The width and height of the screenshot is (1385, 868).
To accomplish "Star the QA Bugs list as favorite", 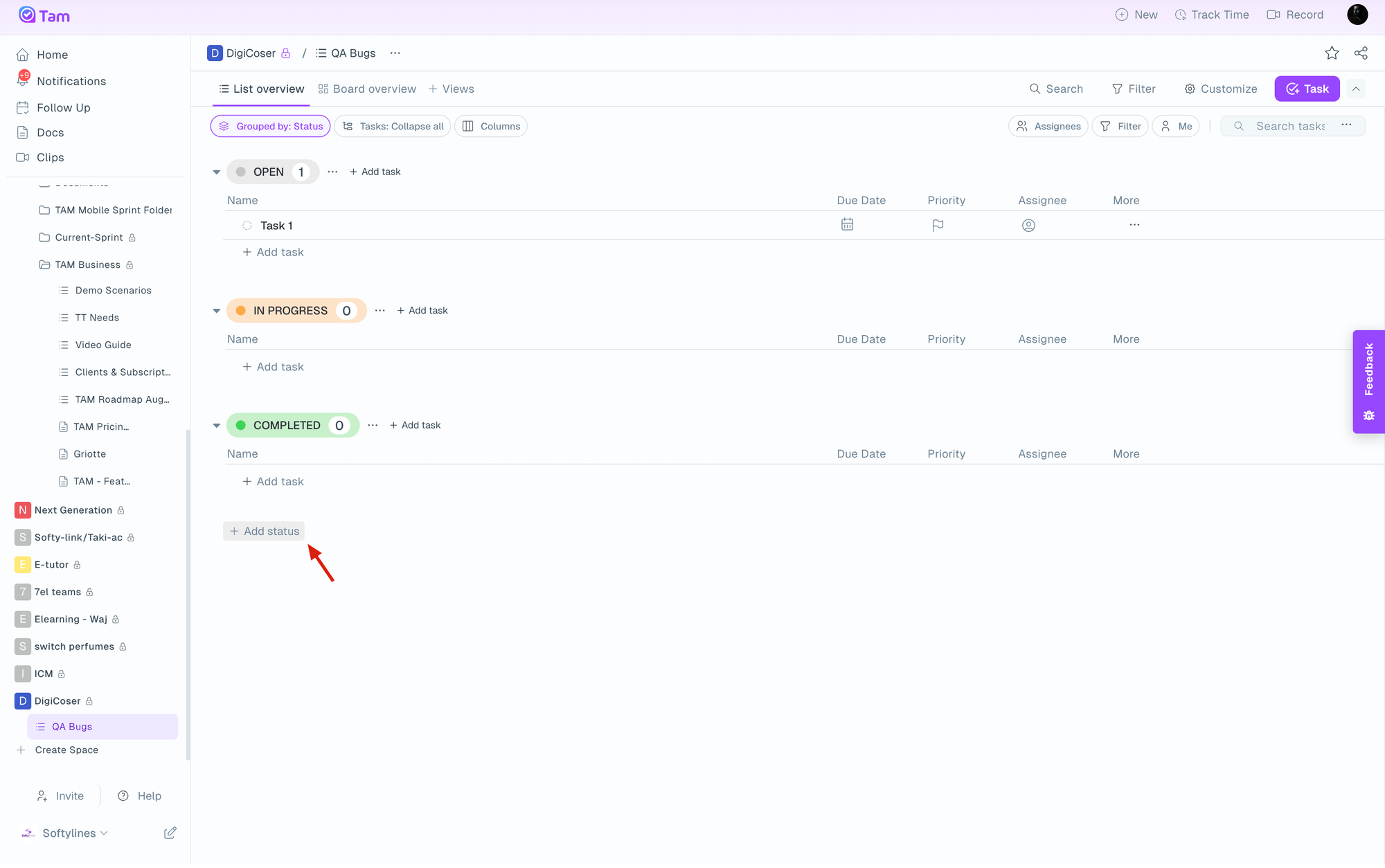I will pos(1331,53).
